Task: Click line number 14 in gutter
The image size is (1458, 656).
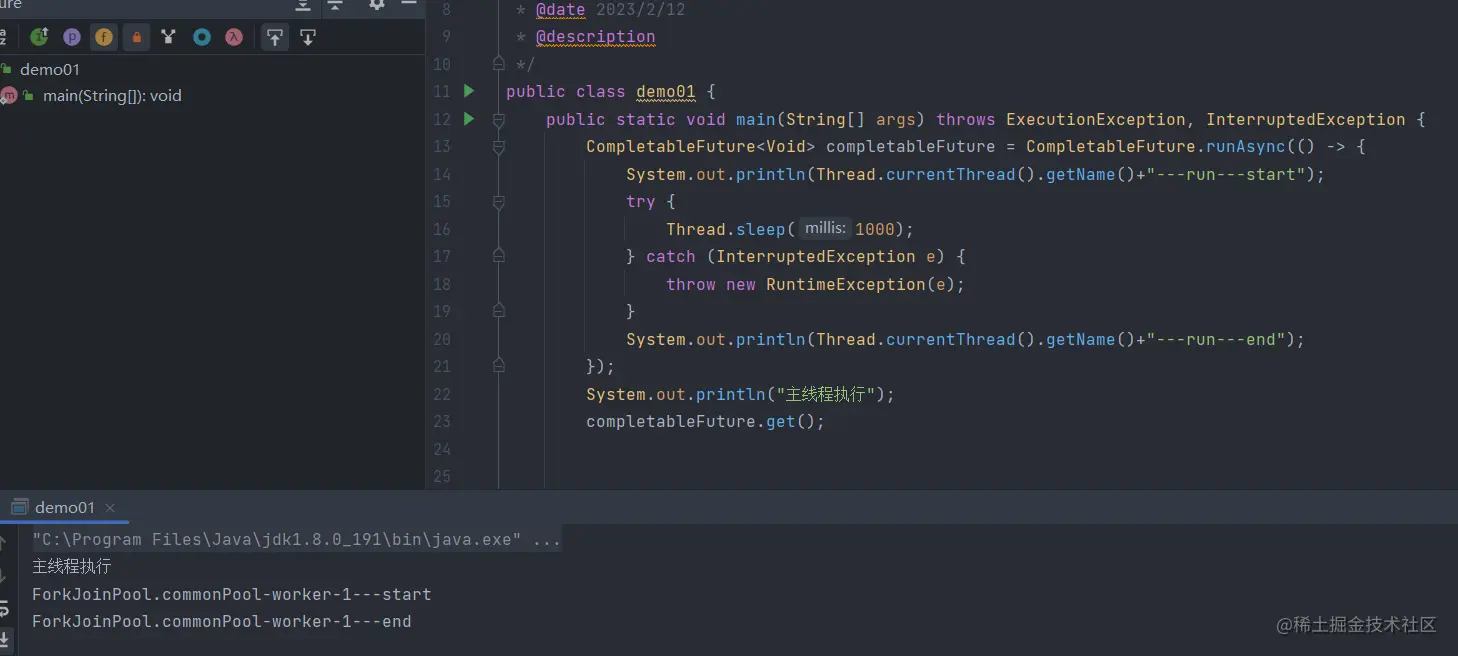Action: click(x=441, y=174)
